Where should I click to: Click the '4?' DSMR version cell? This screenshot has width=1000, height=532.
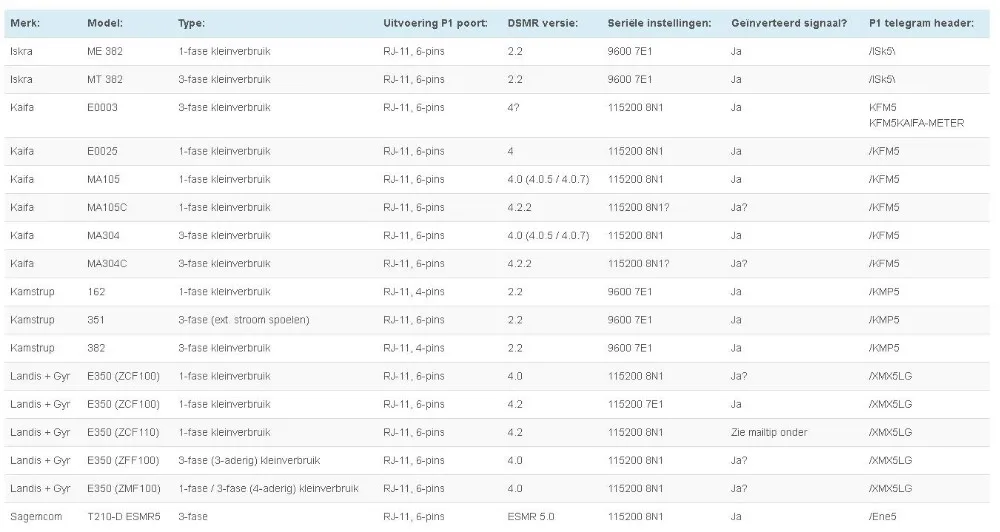click(x=513, y=108)
